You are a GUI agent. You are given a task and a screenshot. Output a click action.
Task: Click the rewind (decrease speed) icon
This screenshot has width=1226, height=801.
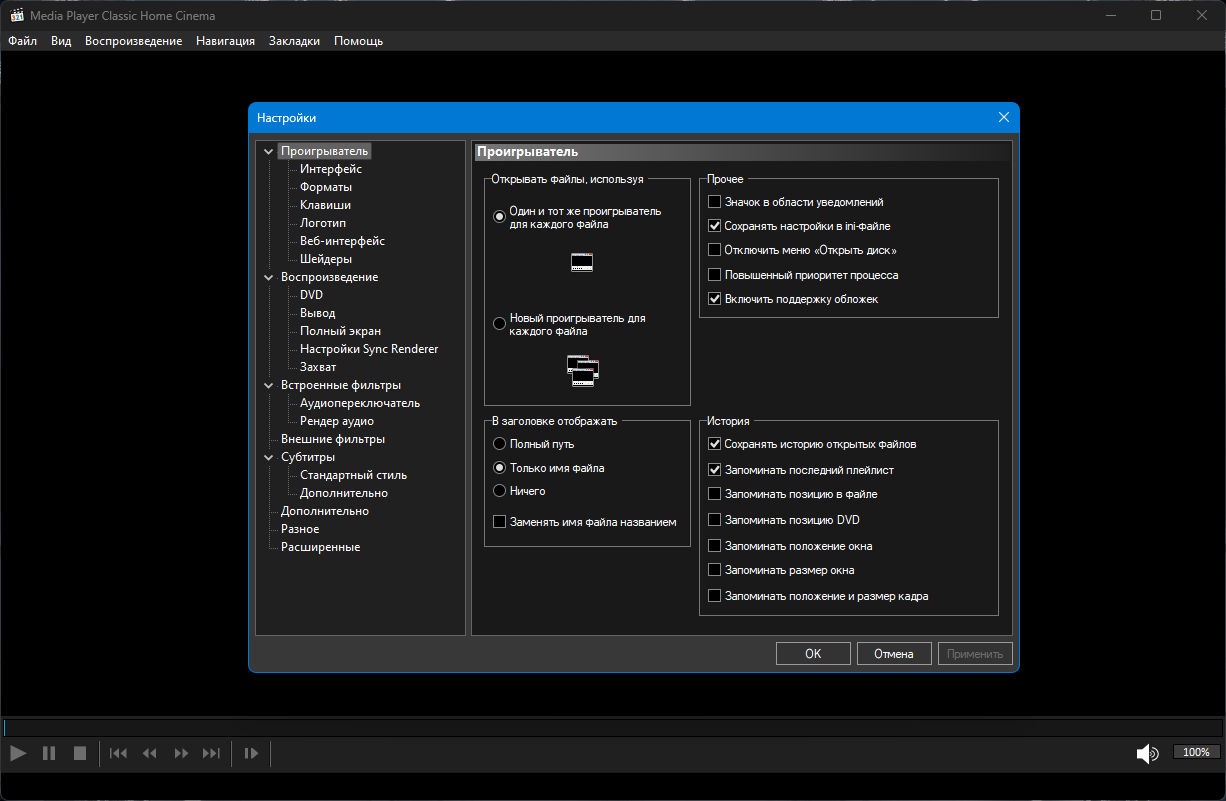tap(150, 753)
